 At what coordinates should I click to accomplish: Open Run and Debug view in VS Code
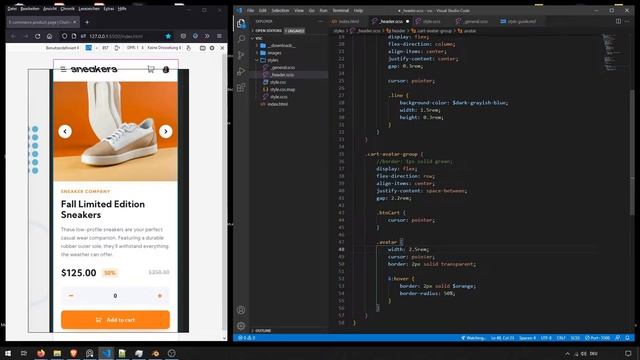pos(241,71)
